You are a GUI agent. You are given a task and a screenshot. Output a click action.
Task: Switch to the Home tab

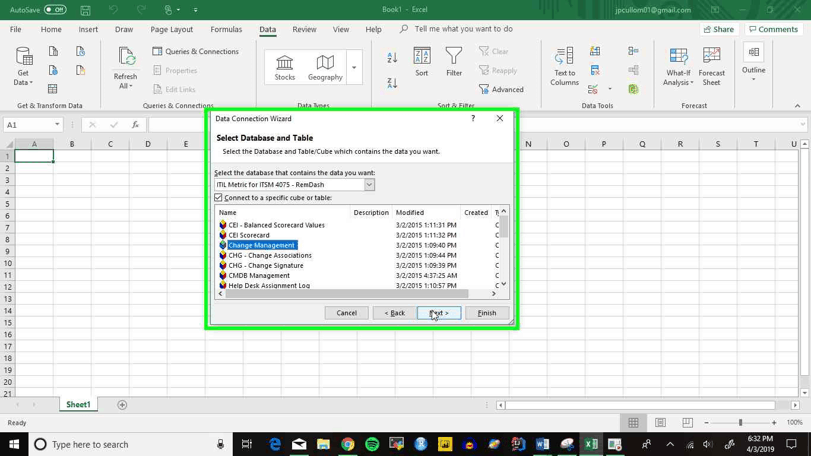coord(51,29)
